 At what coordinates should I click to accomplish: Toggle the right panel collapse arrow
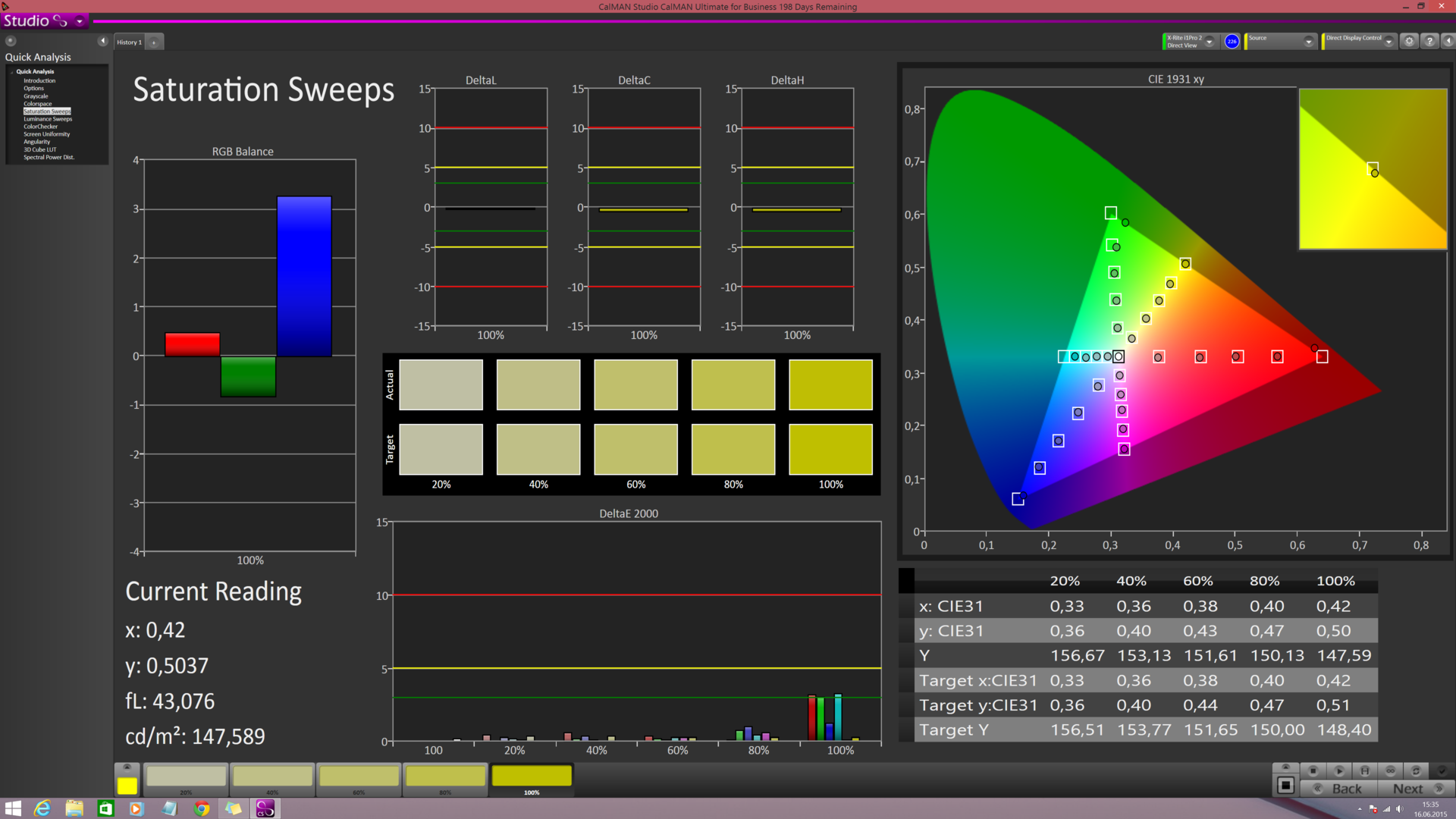(x=1448, y=42)
